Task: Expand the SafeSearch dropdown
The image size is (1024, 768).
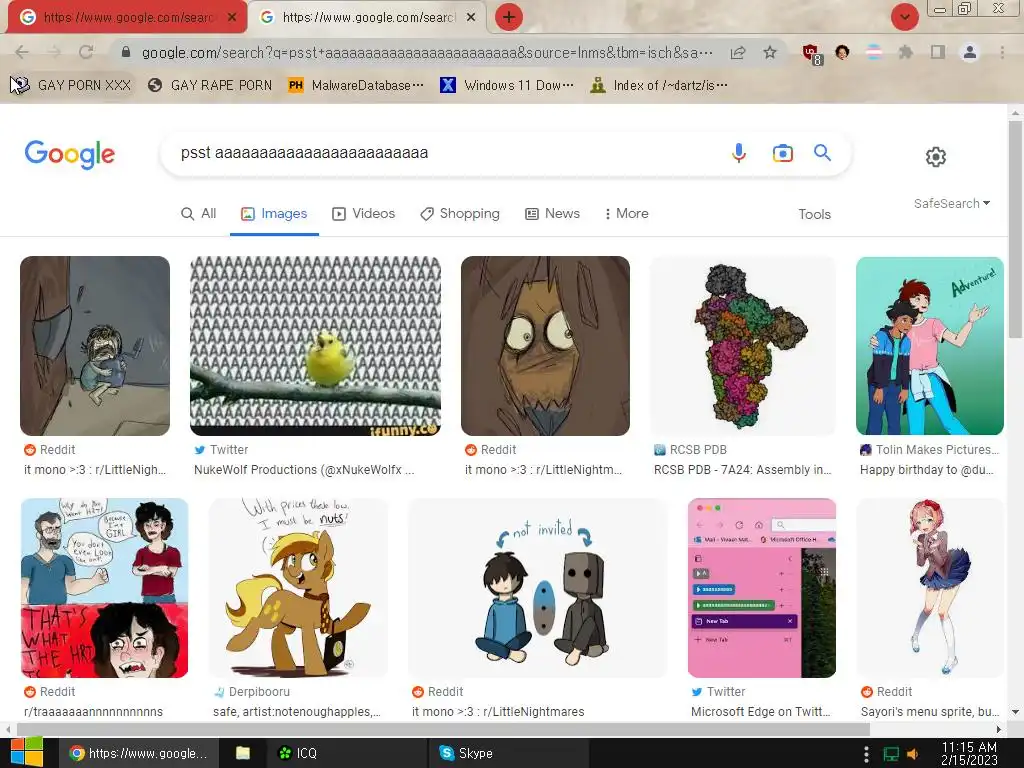Action: click(952, 204)
